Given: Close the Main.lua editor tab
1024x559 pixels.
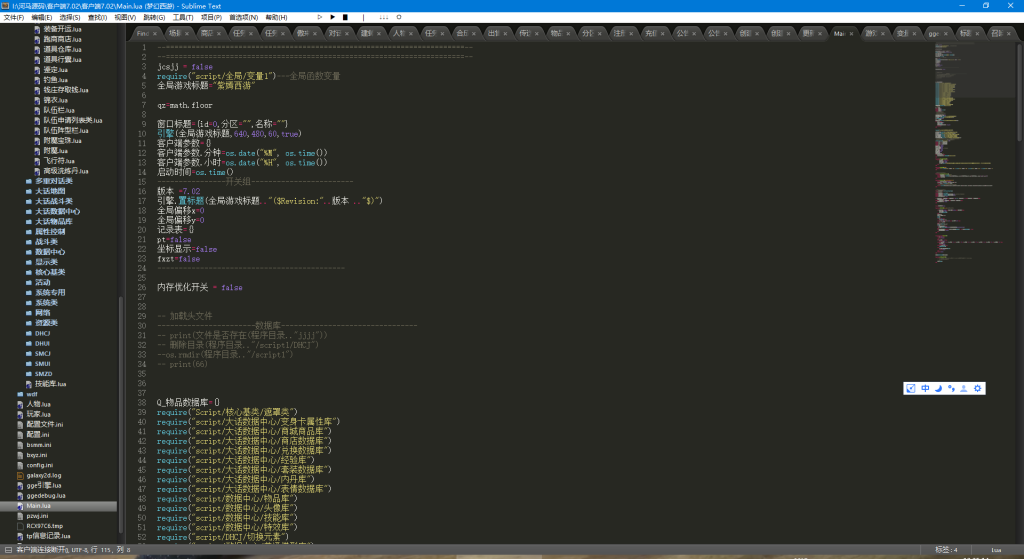Looking at the screenshot, I should (853, 33).
